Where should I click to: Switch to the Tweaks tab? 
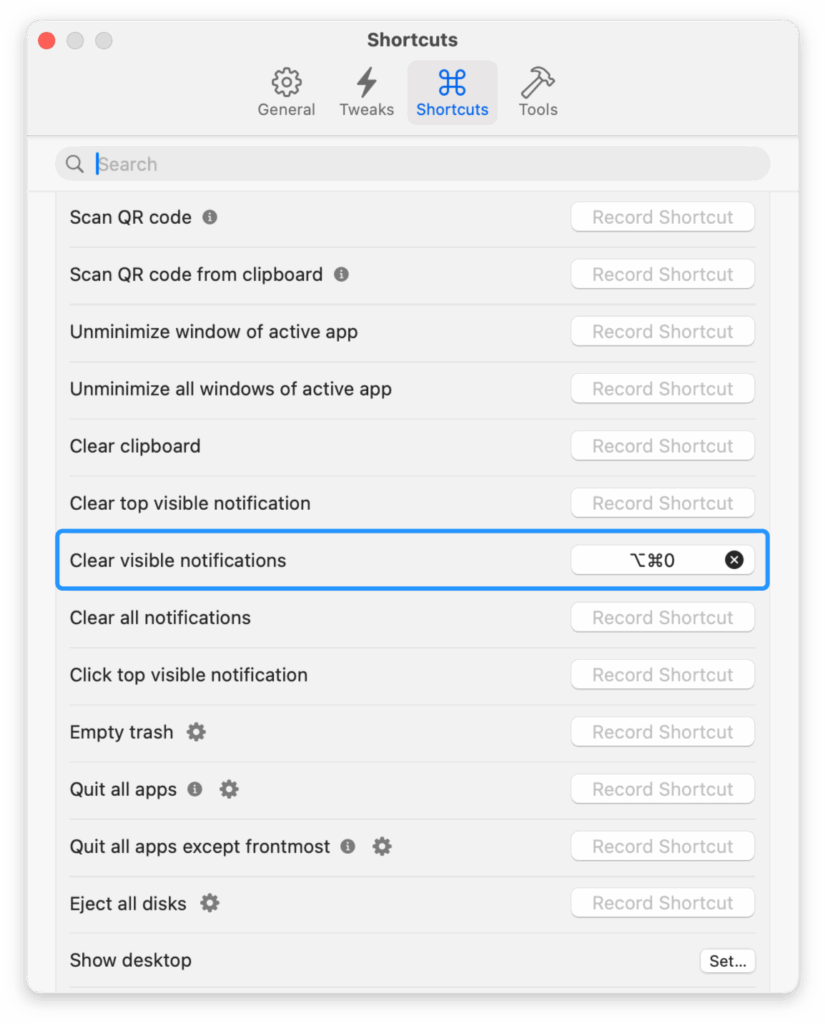click(x=366, y=93)
